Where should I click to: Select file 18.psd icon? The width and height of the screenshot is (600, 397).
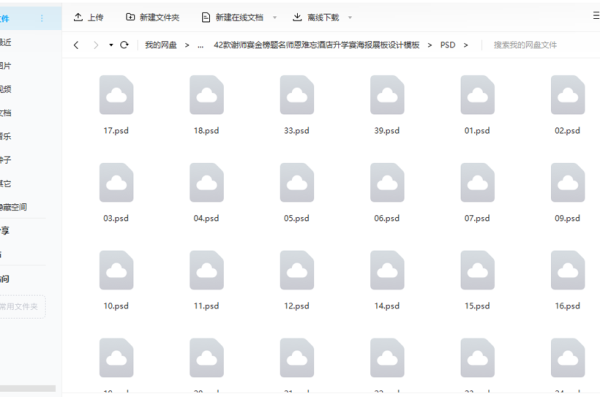click(x=207, y=95)
